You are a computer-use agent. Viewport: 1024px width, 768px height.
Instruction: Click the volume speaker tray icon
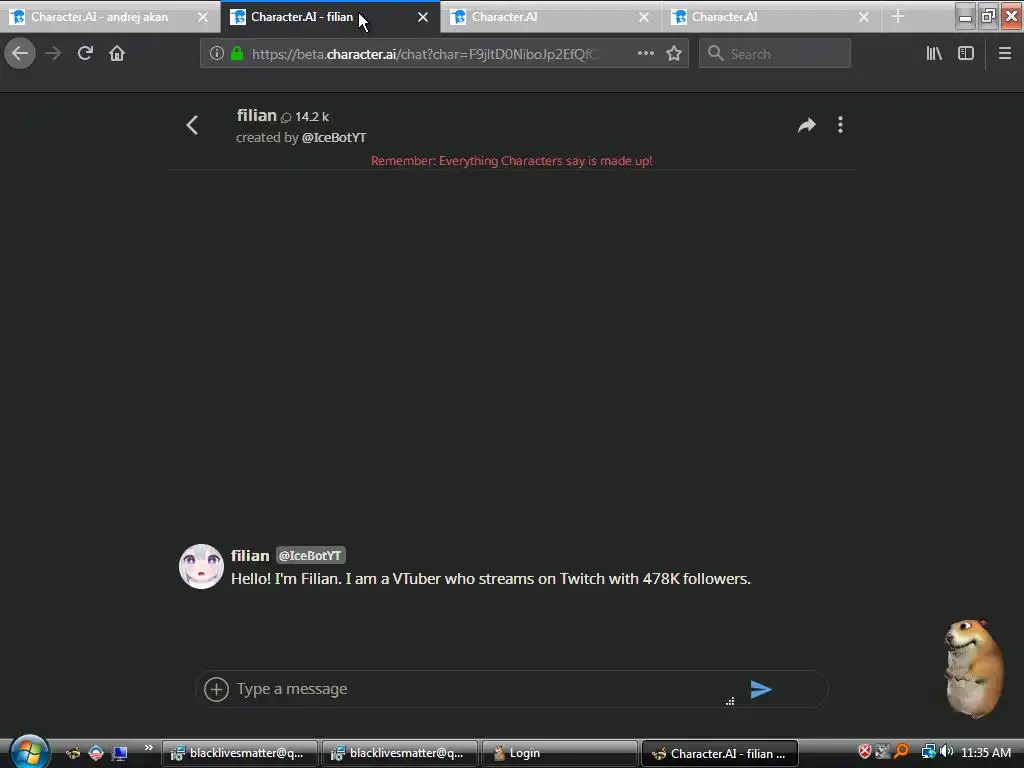[x=946, y=752]
